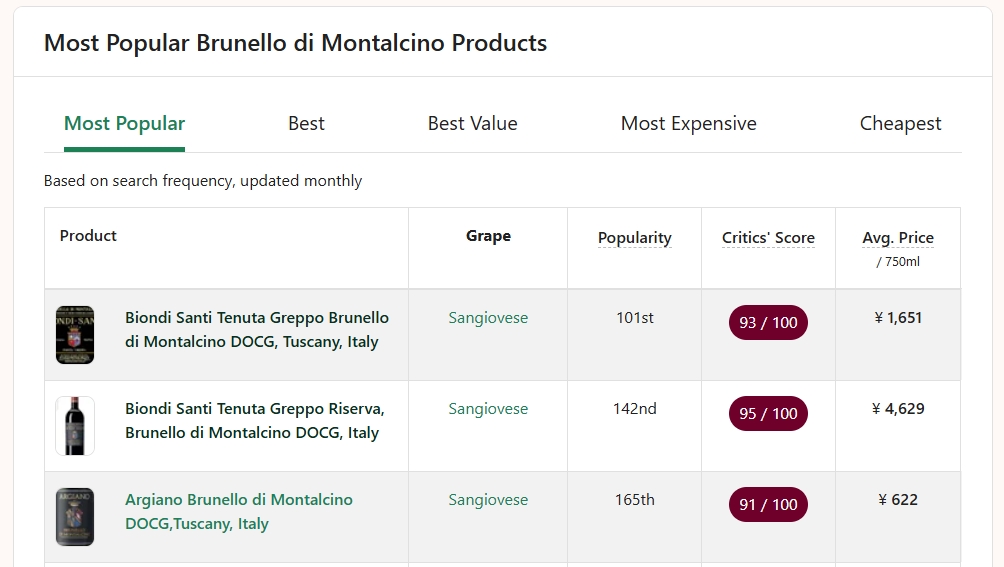Click the Biondi Santi Riserva bottle image
This screenshot has height=567, width=1004.
pos(75,426)
